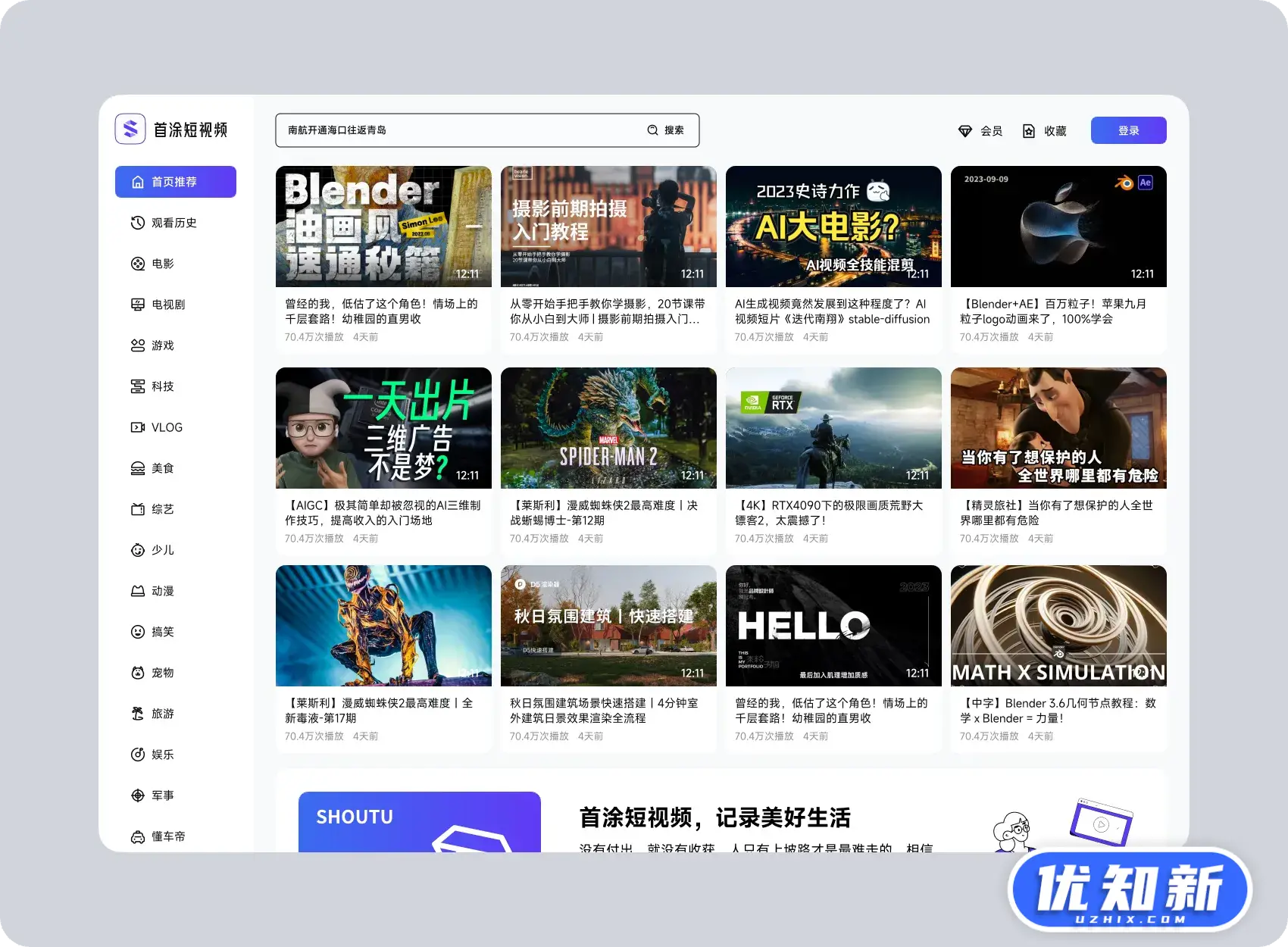The width and height of the screenshot is (1288, 947).
Task: Click the search magnifier icon
Action: [x=652, y=130]
